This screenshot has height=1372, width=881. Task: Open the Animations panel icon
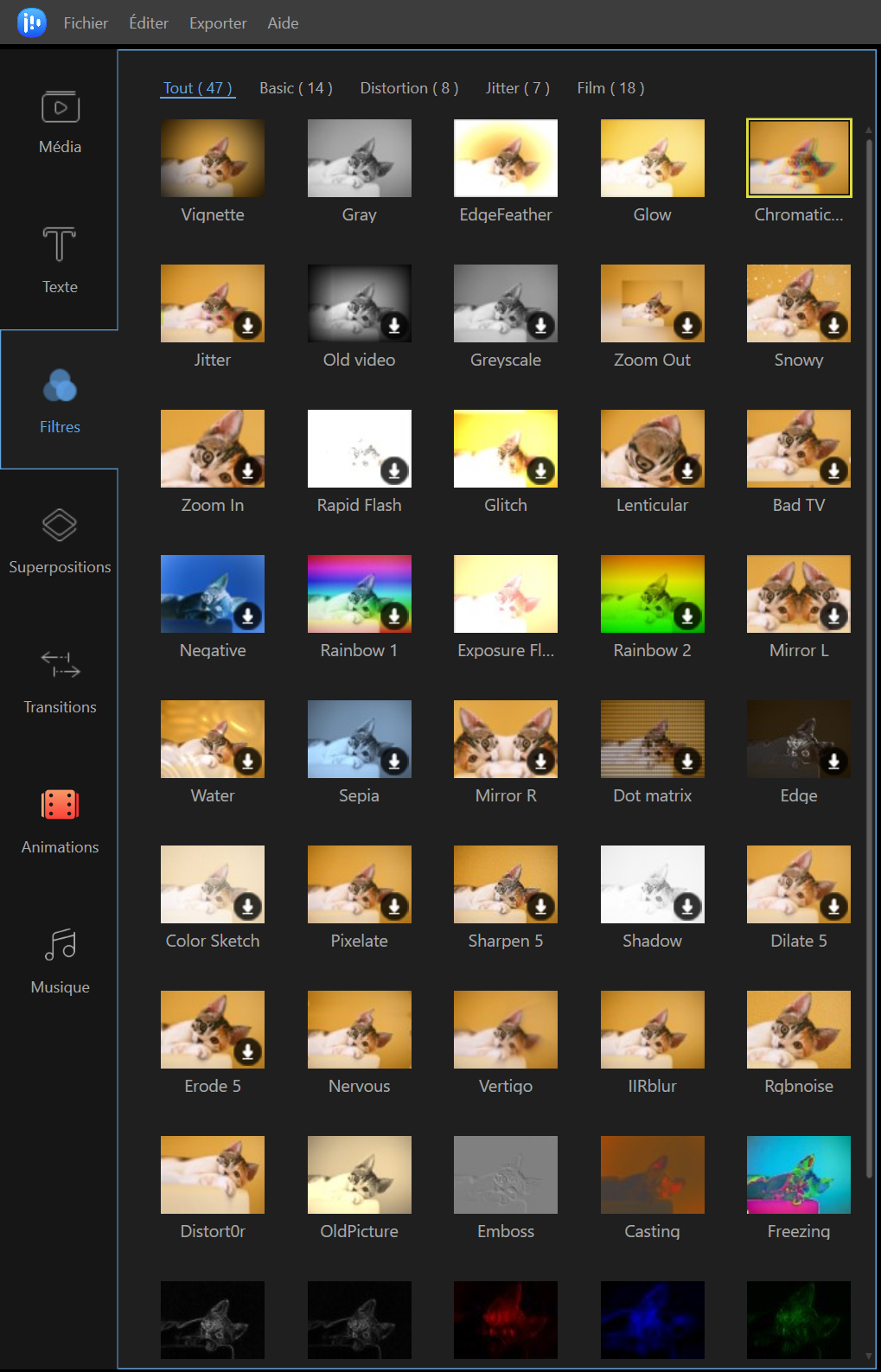[x=60, y=805]
